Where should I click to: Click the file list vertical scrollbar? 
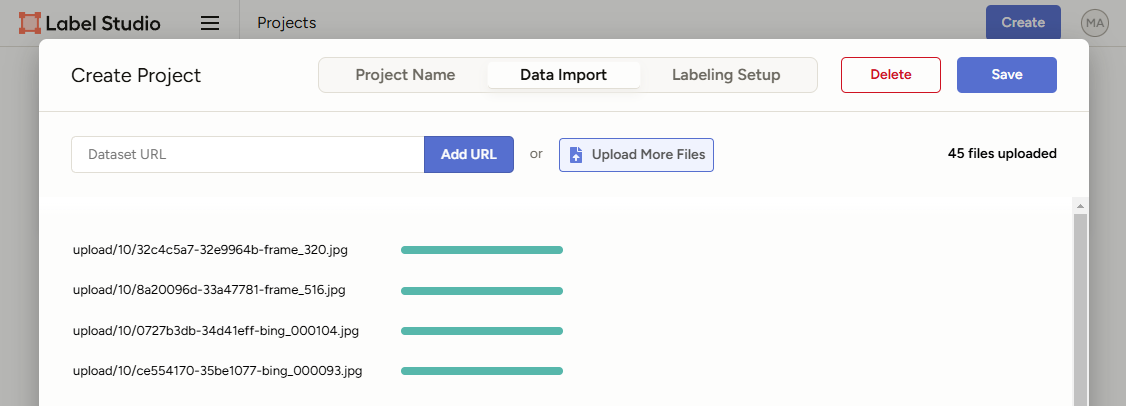pos(1079,310)
